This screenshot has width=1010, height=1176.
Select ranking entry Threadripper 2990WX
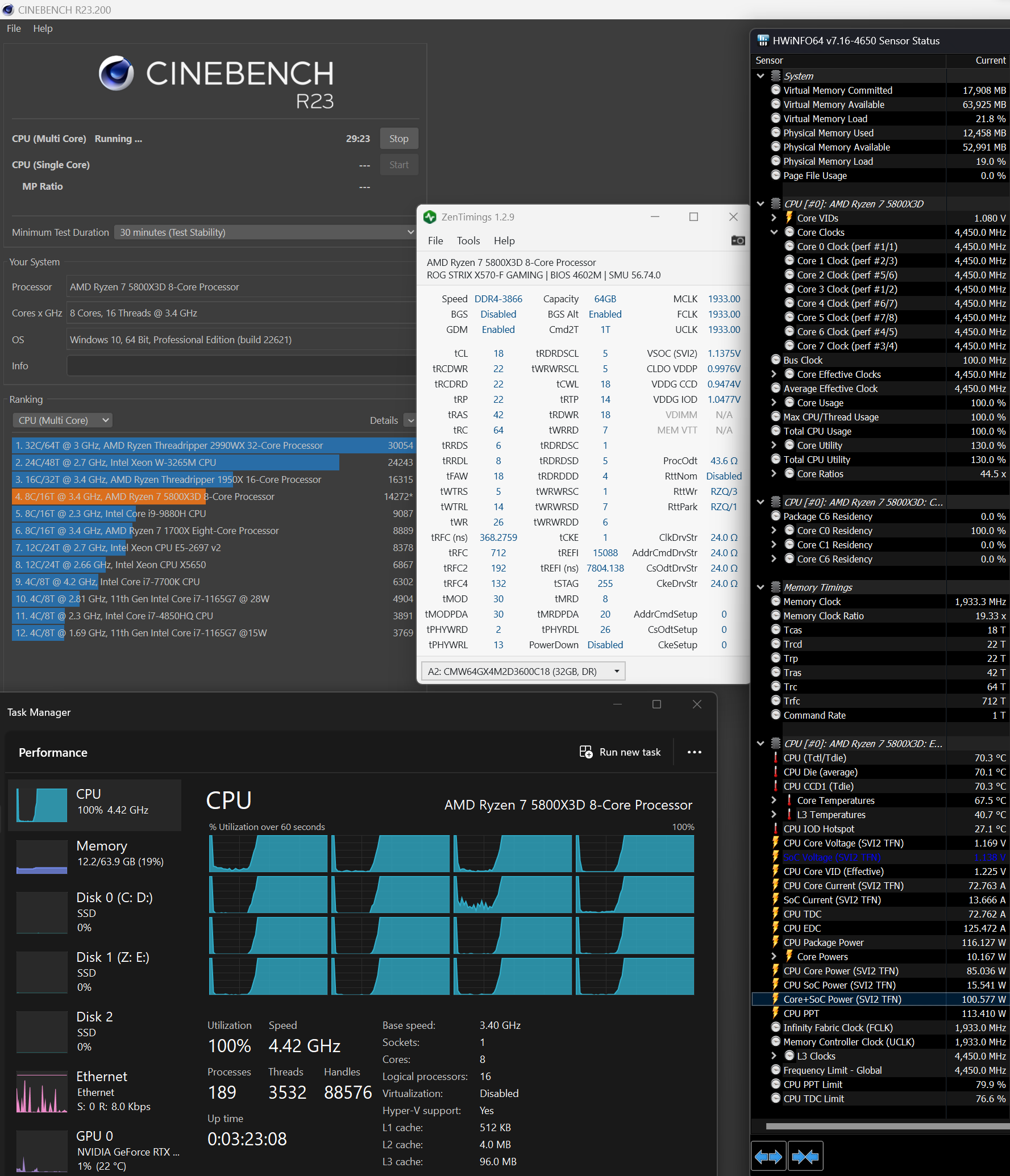coord(213,445)
